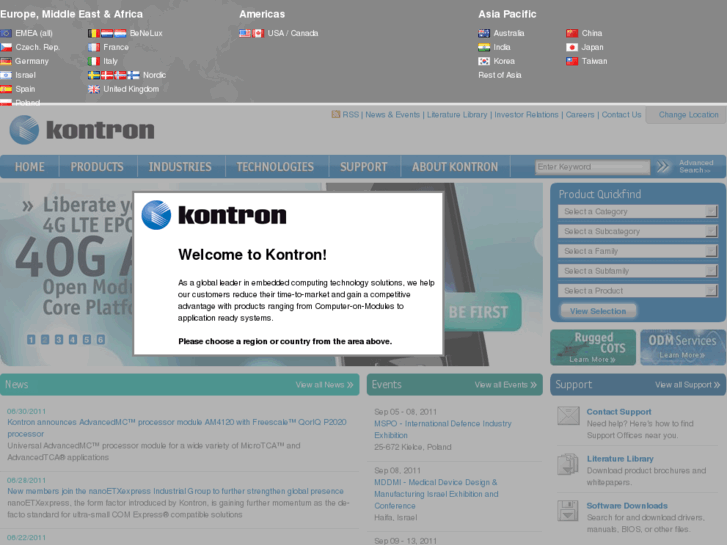The image size is (727, 545).
Task: Open the SUPPORT menu
Action: tap(364, 167)
